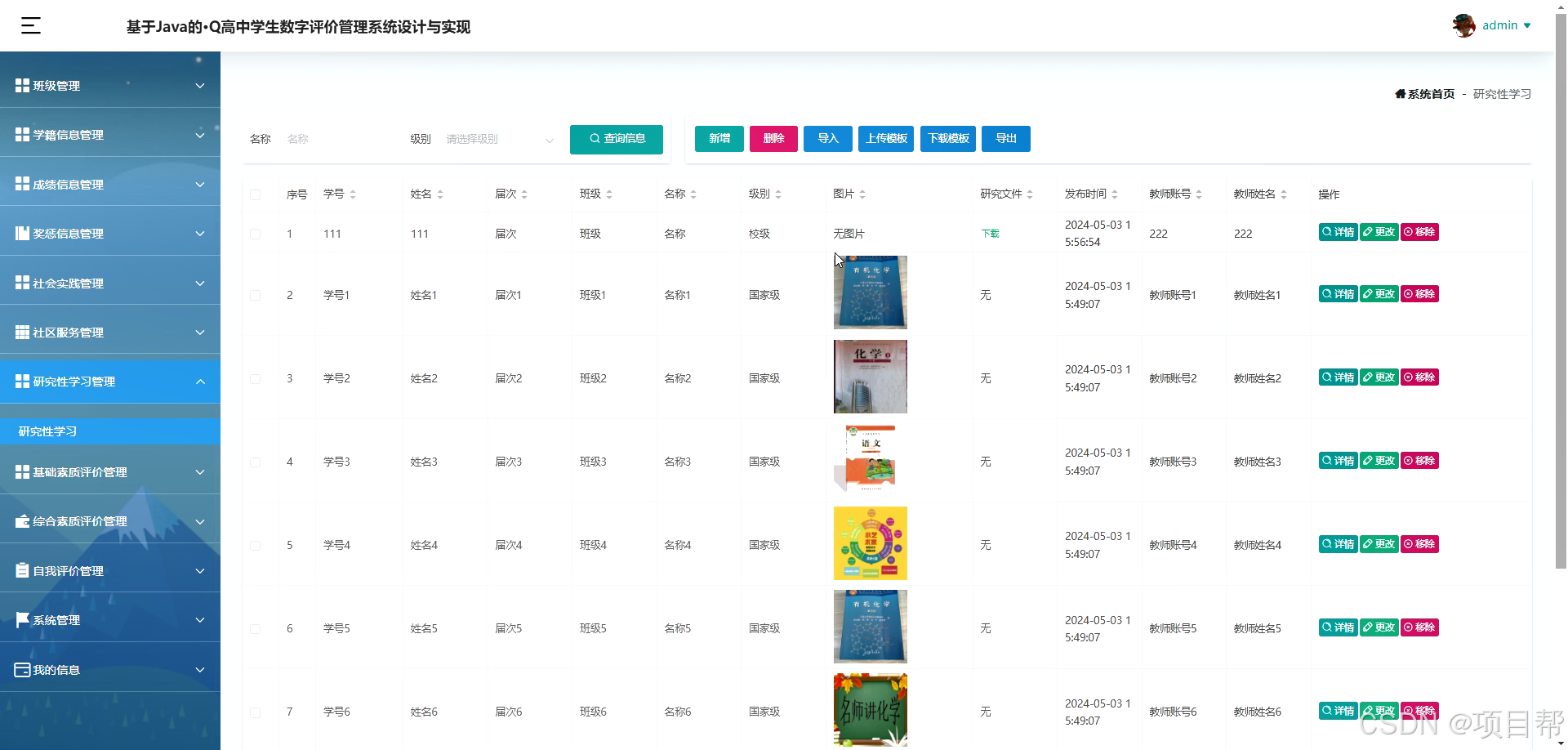Open the 社会实践管理 menu
The image size is (1568, 750).
click(x=110, y=283)
